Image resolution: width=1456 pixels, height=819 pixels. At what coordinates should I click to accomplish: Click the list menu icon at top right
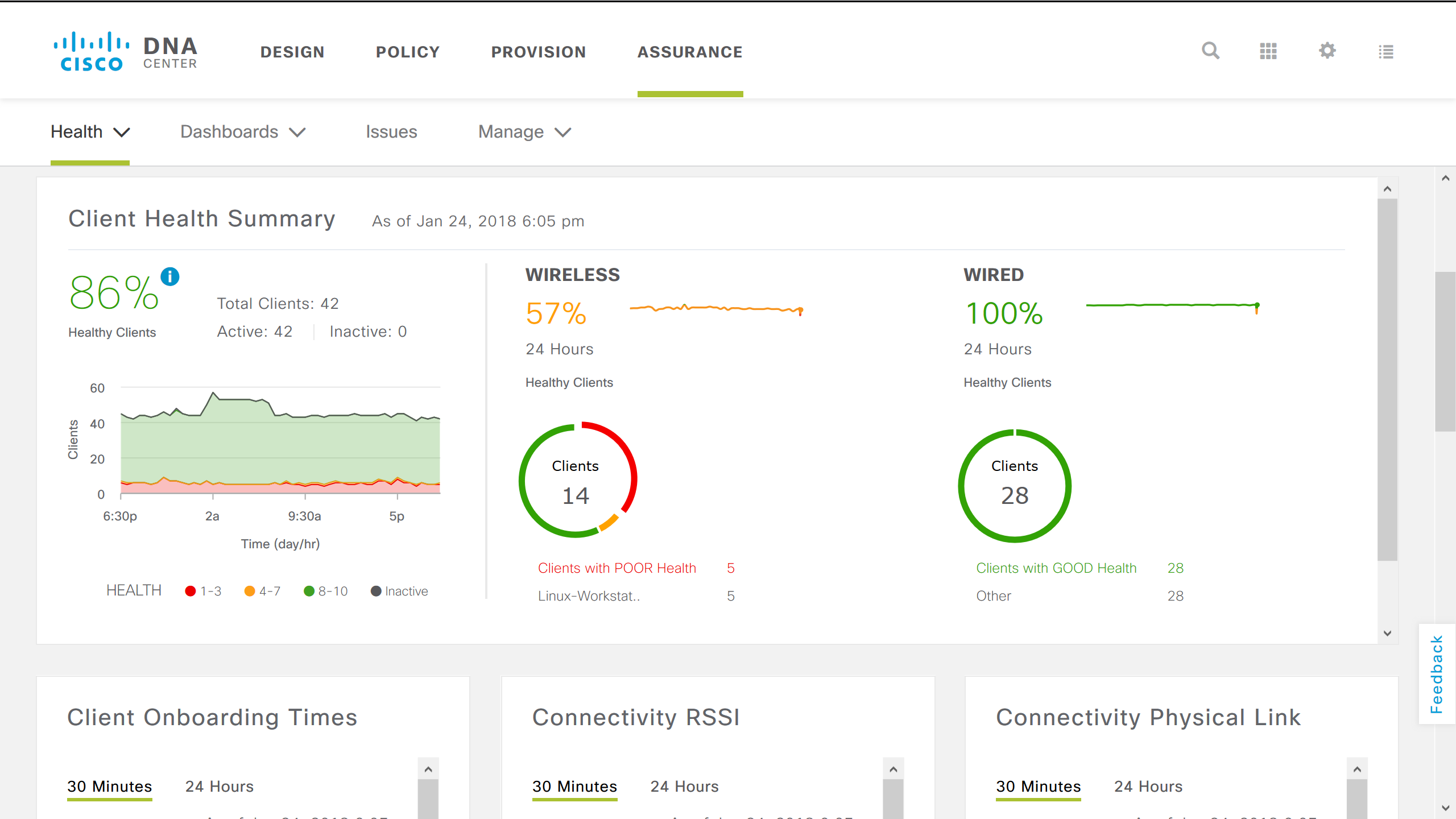pos(1386,52)
